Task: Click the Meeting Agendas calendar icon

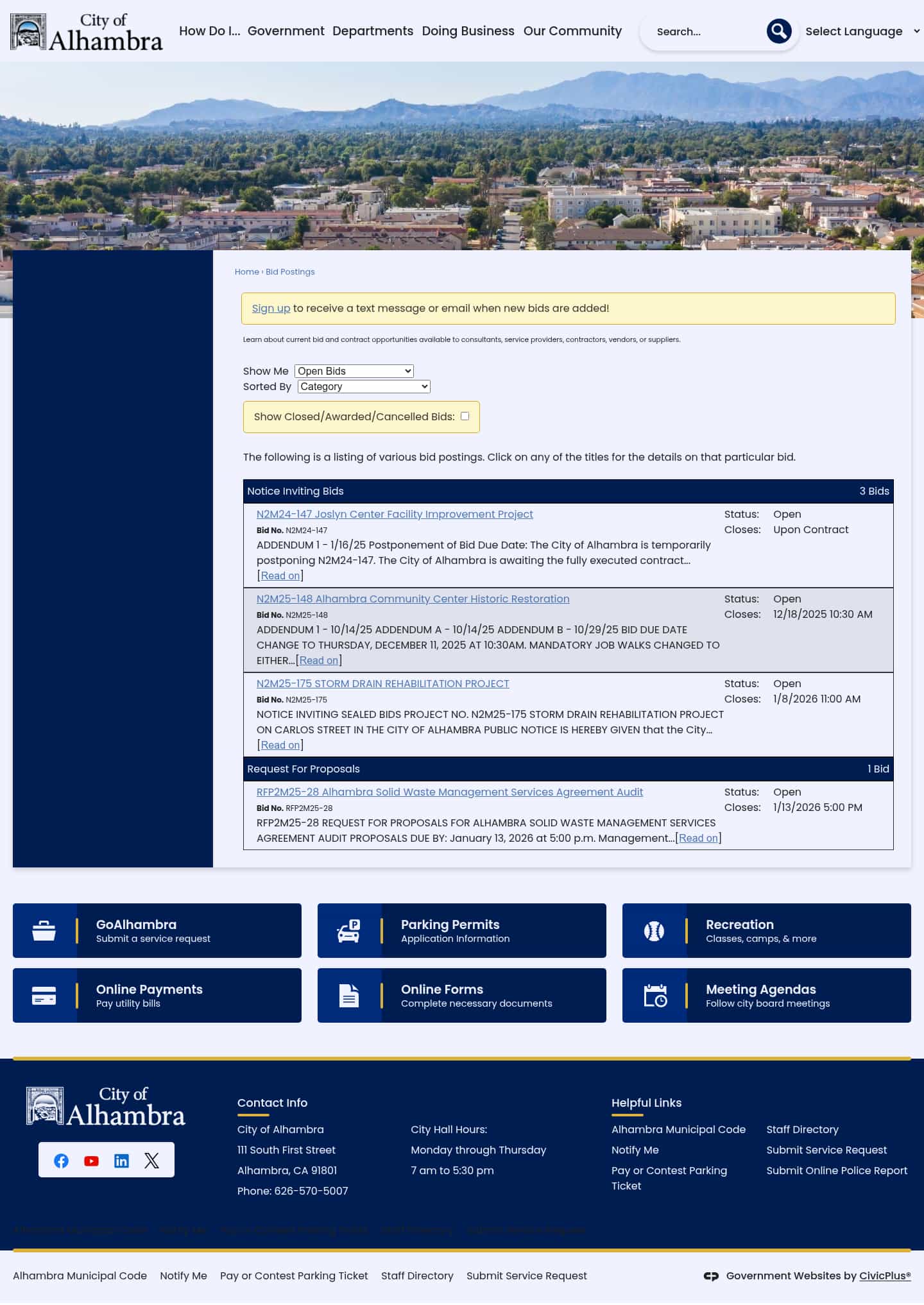Action: click(655, 996)
